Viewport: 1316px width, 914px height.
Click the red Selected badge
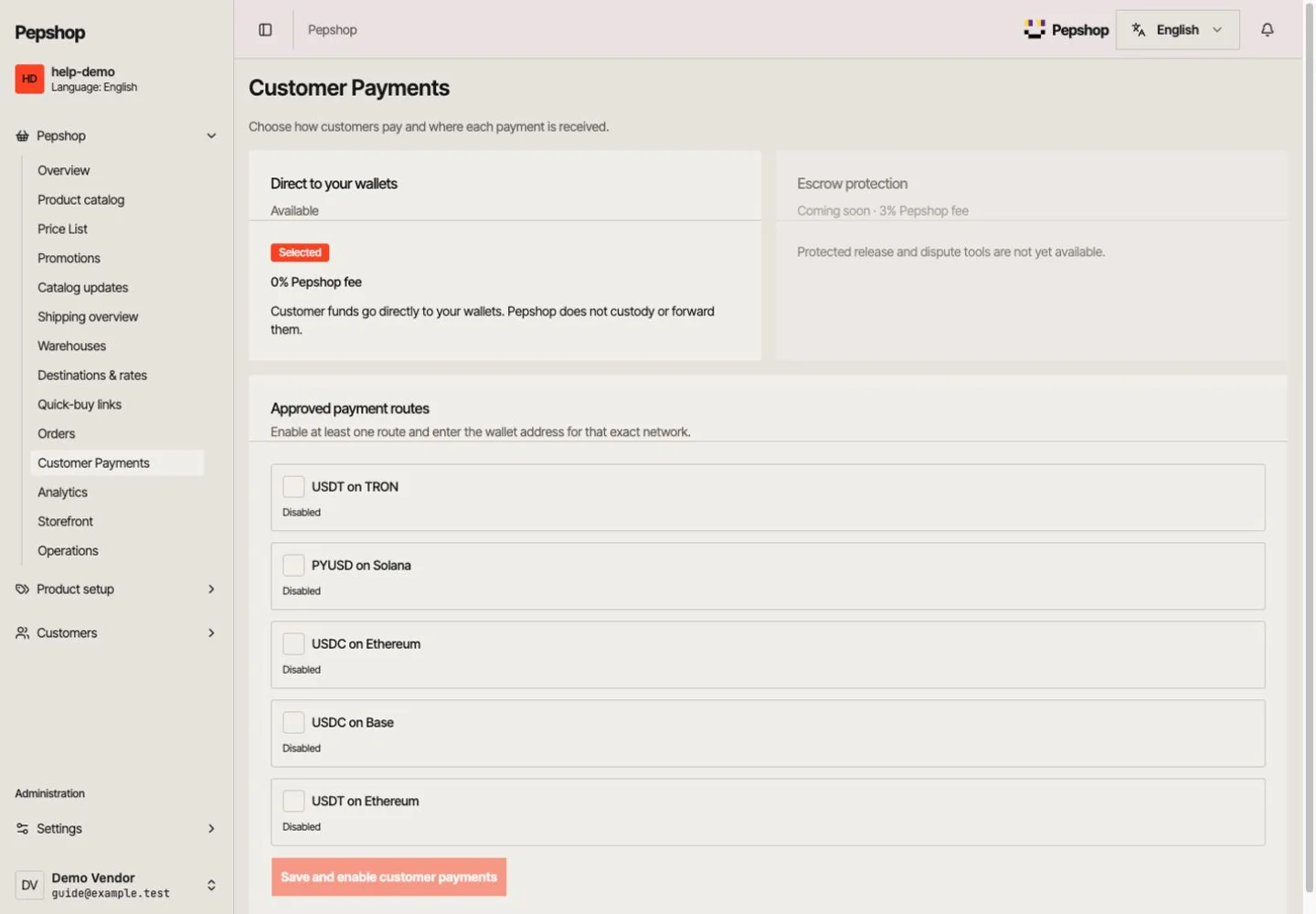(300, 252)
